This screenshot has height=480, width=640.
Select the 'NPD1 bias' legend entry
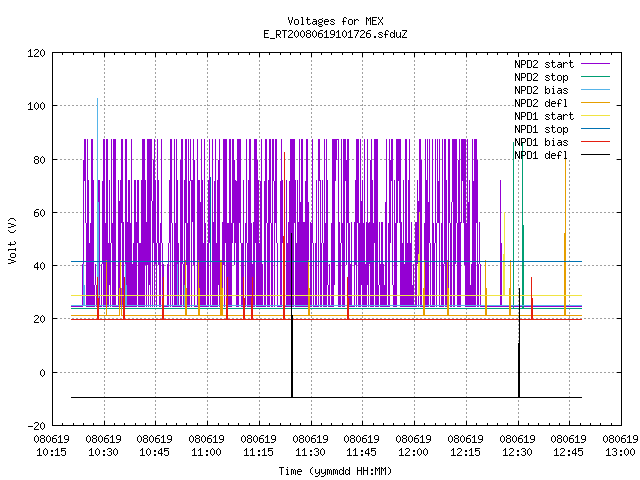click(x=541, y=142)
